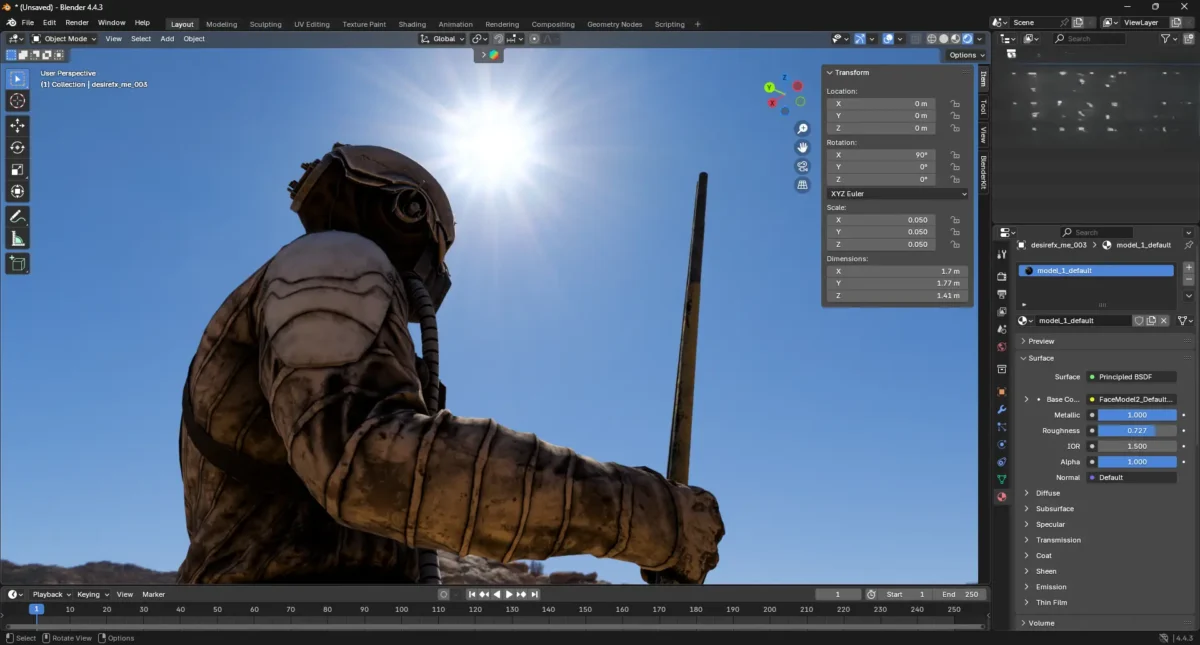Open the Render menu

[77, 23]
